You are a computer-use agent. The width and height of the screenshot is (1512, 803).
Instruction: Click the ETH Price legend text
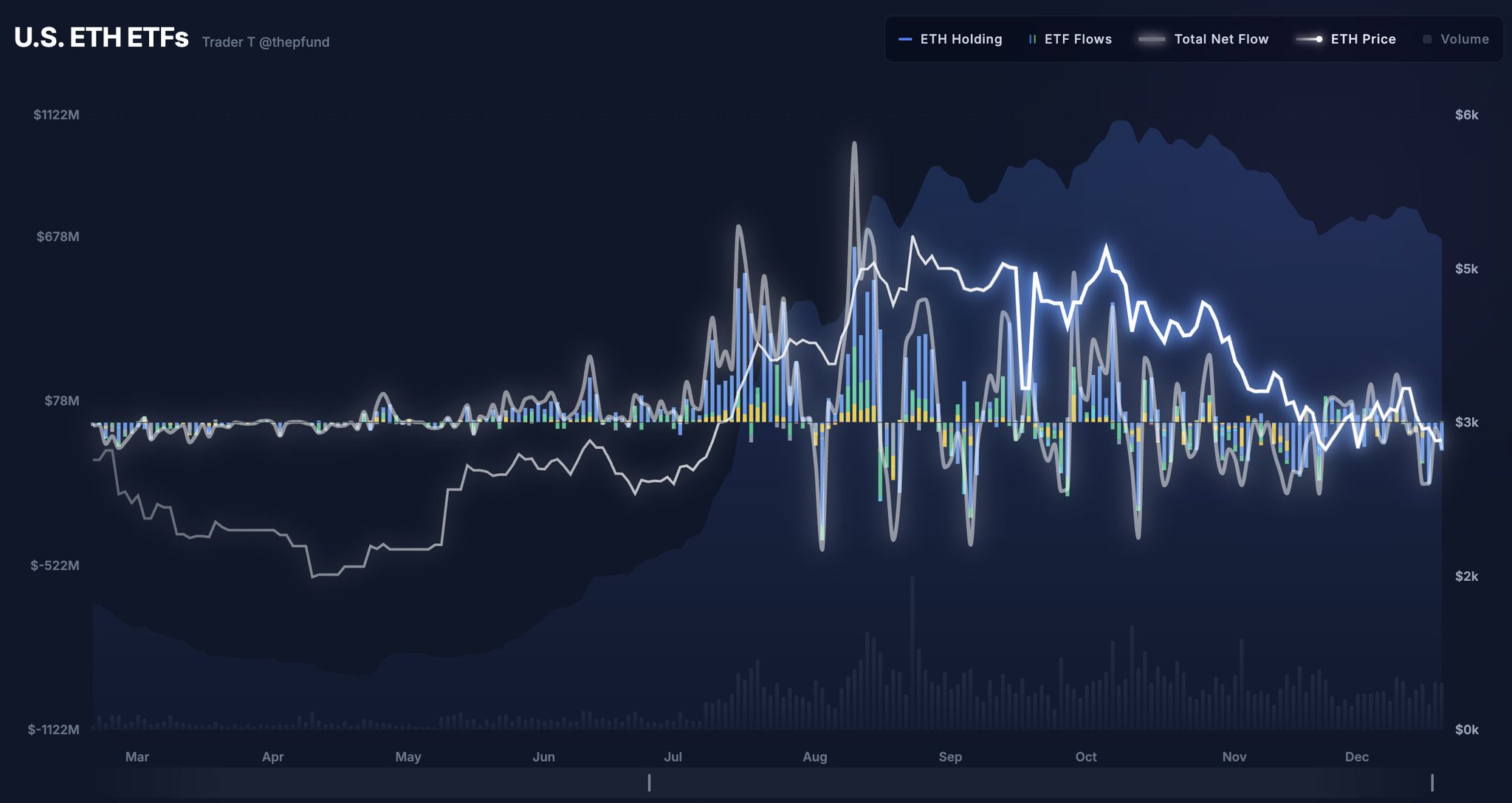pyautogui.click(x=1363, y=39)
